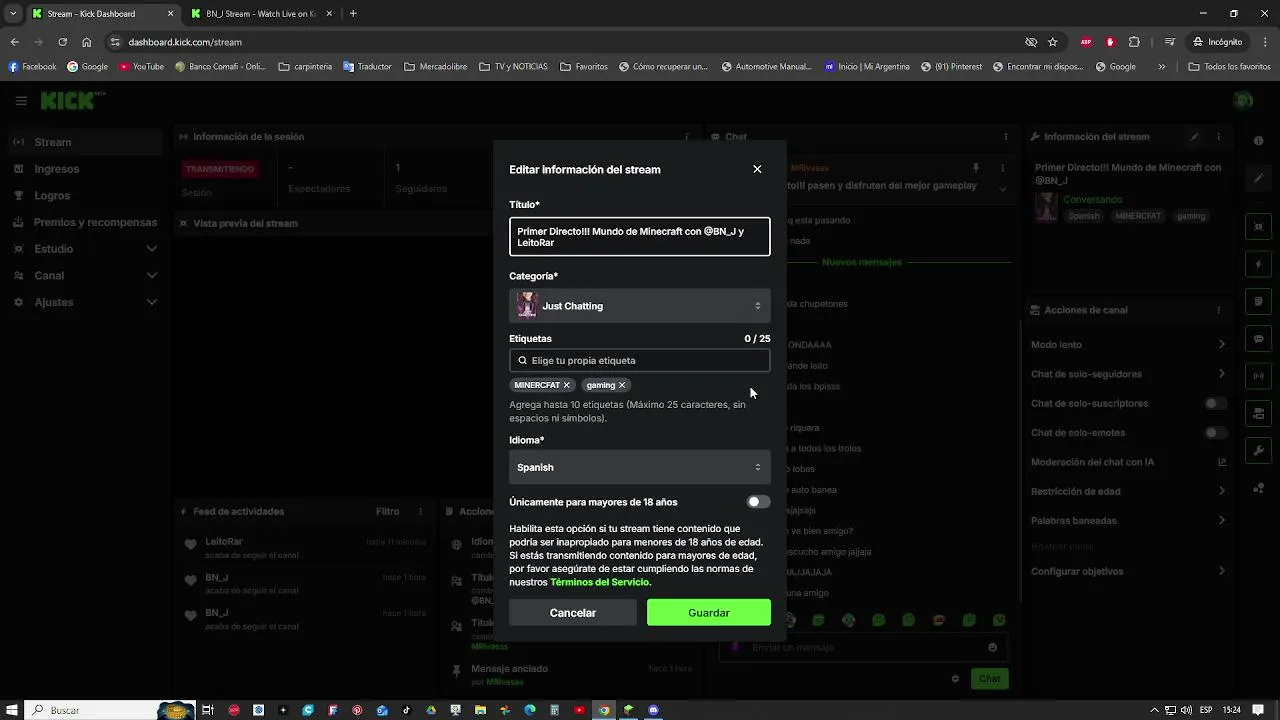
Task: Open the YouTube bookmark
Action: (x=141, y=67)
